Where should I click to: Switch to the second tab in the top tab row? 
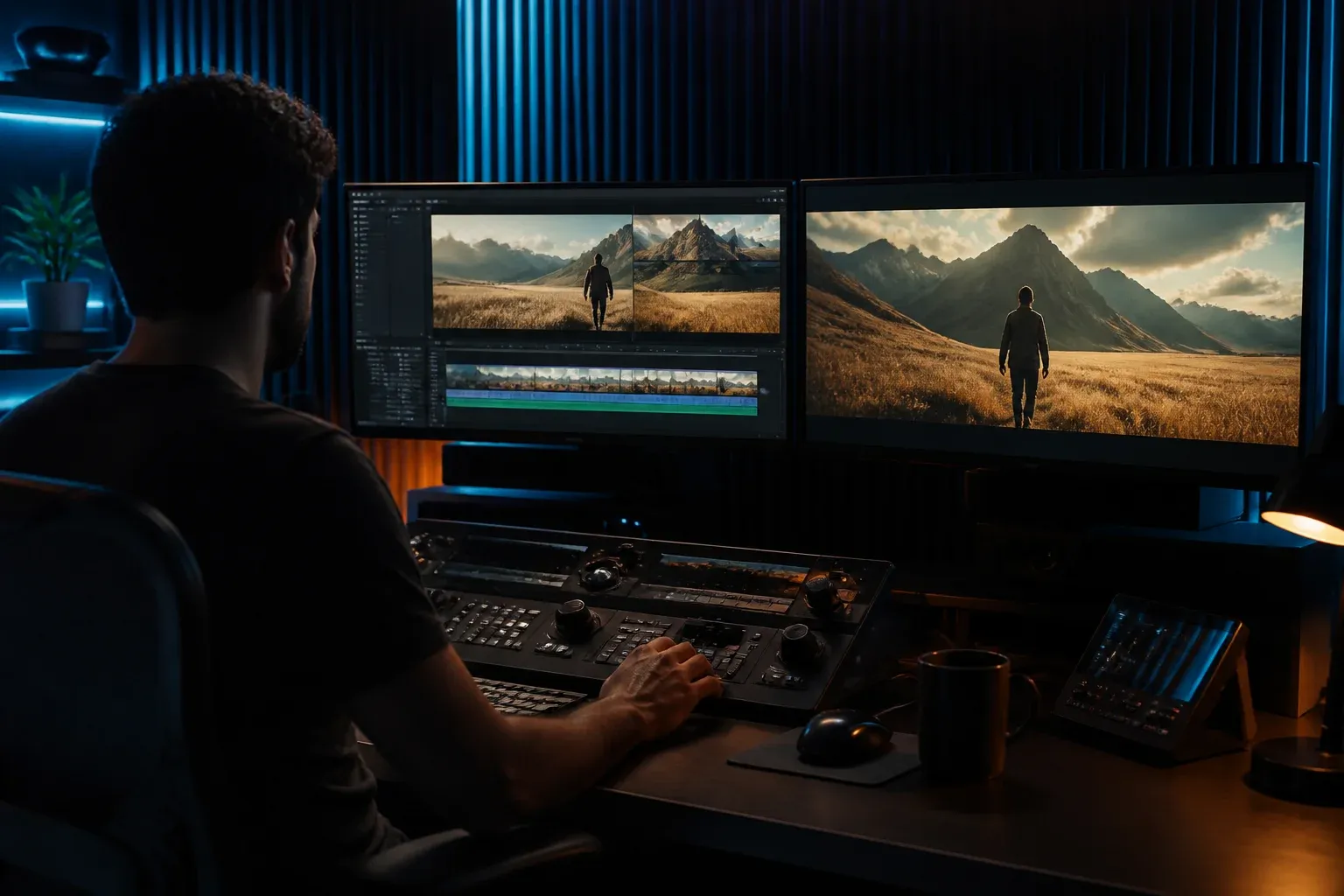pyautogui.click(x=382, y=201)
